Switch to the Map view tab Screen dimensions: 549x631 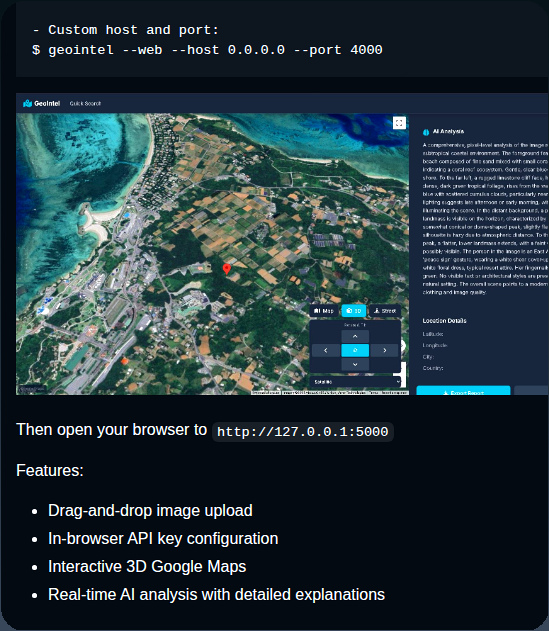coord(324,311)
